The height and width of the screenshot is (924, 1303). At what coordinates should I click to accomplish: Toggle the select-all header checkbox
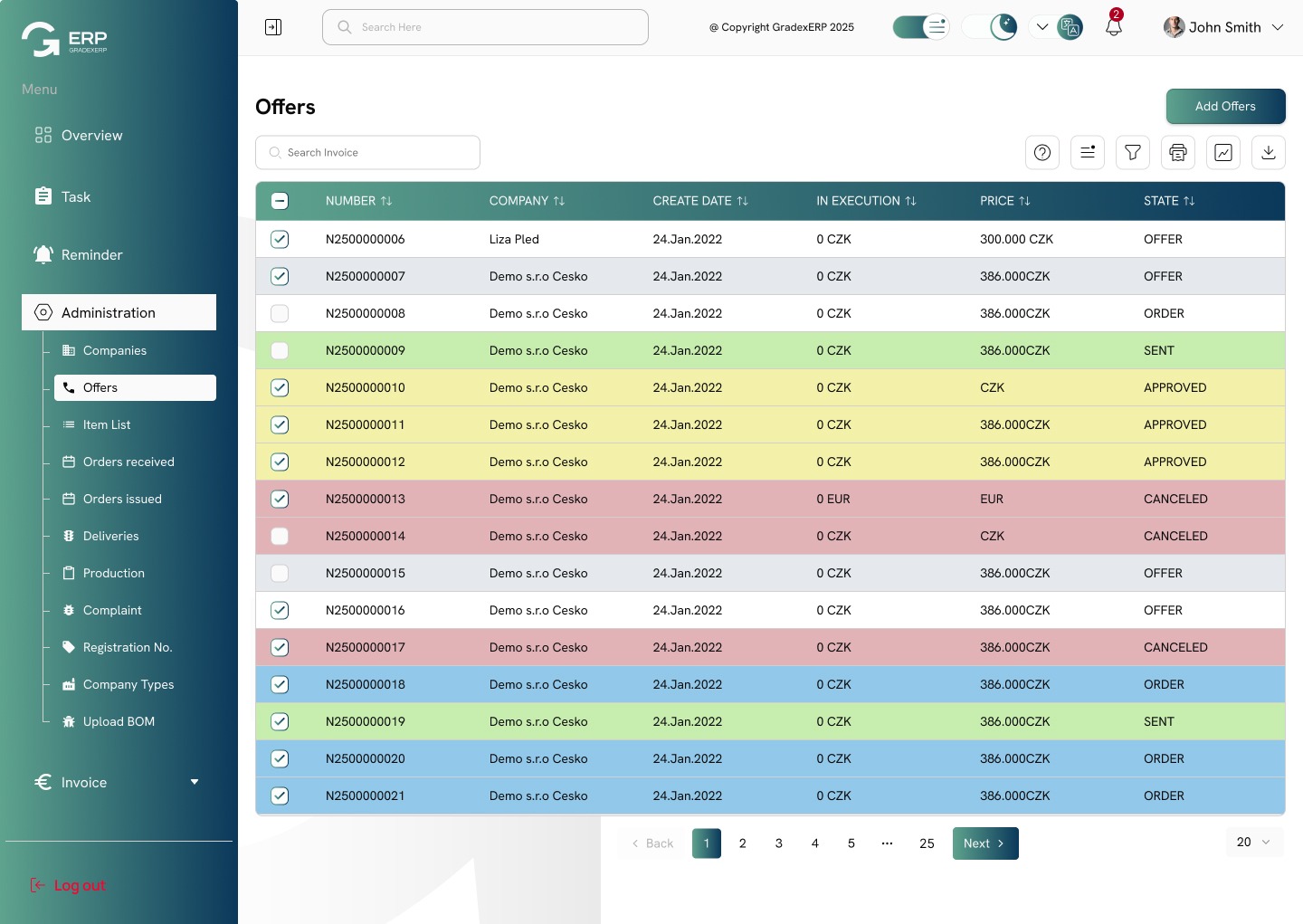(280, 201)
